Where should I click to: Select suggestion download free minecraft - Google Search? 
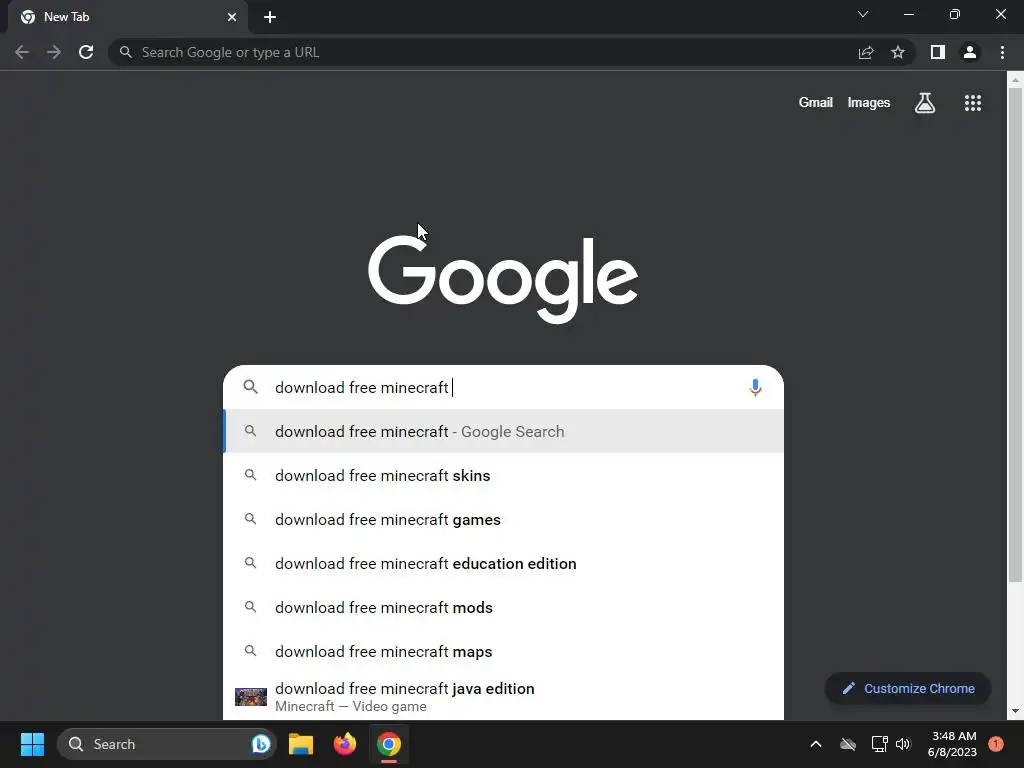click(504, 431)
